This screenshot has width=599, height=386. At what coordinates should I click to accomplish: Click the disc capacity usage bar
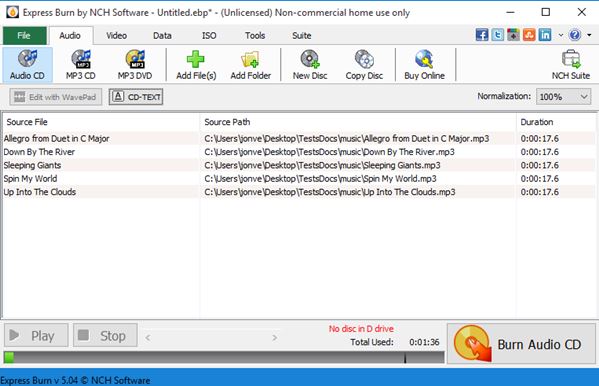224,357
